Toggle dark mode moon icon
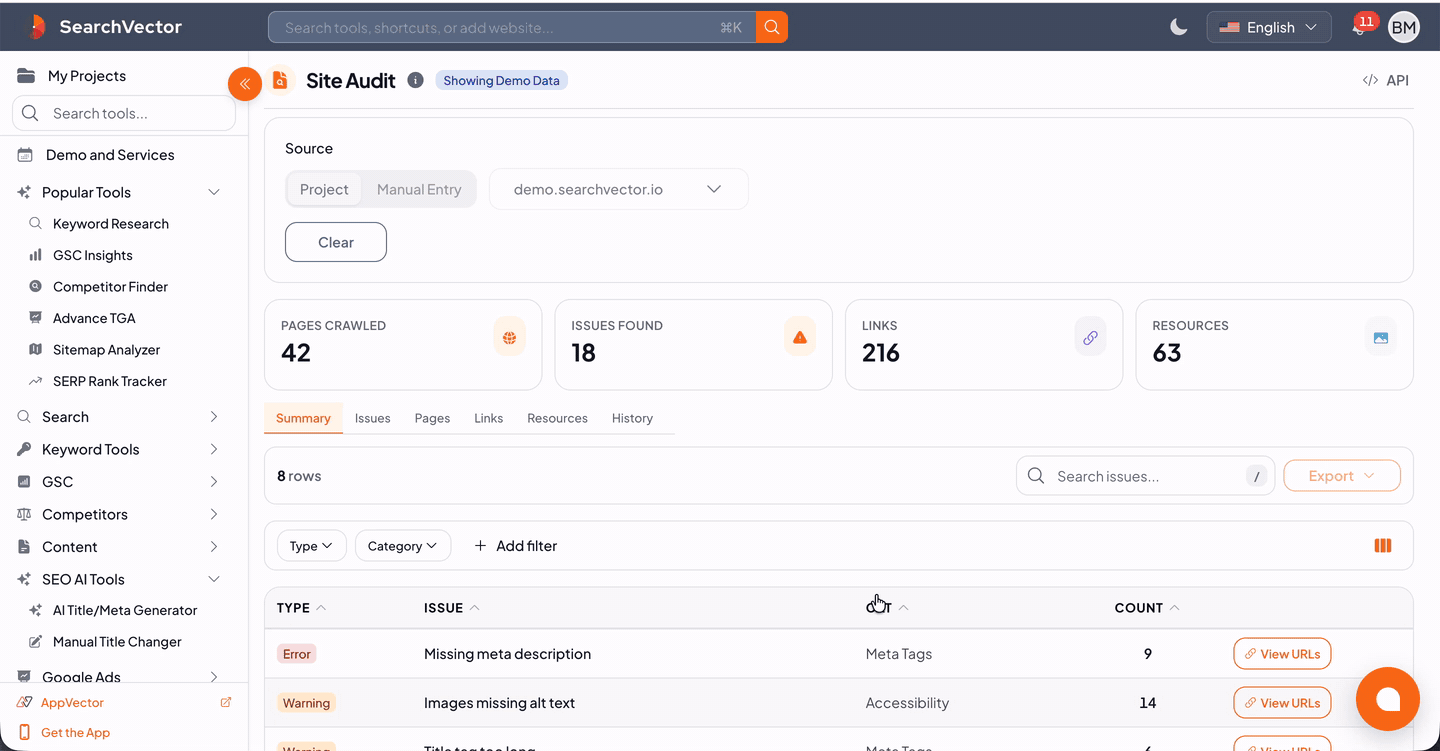The image size is (1440, 751). click(x=1179, y=27)
